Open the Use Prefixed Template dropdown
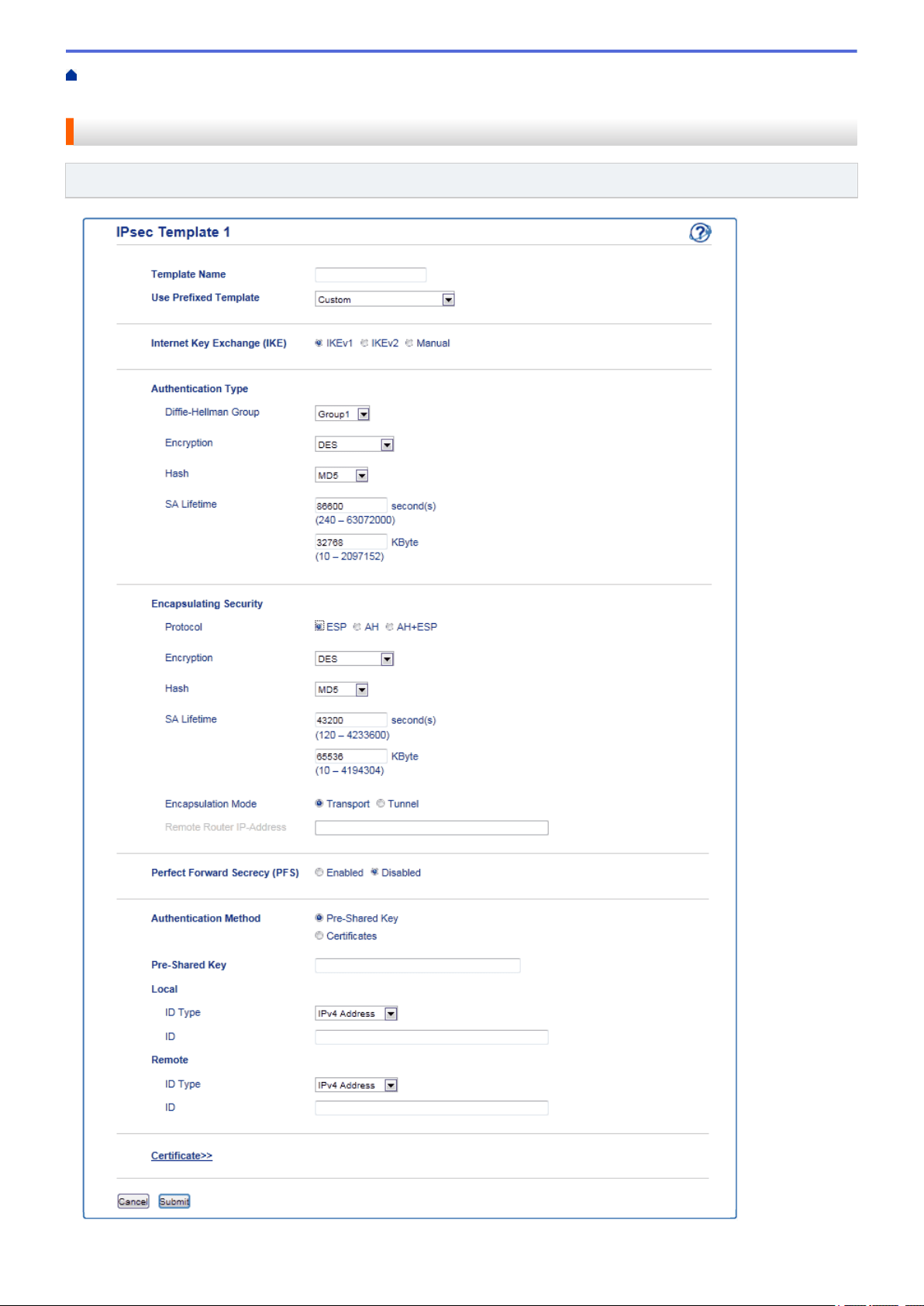 click(384, 299)
